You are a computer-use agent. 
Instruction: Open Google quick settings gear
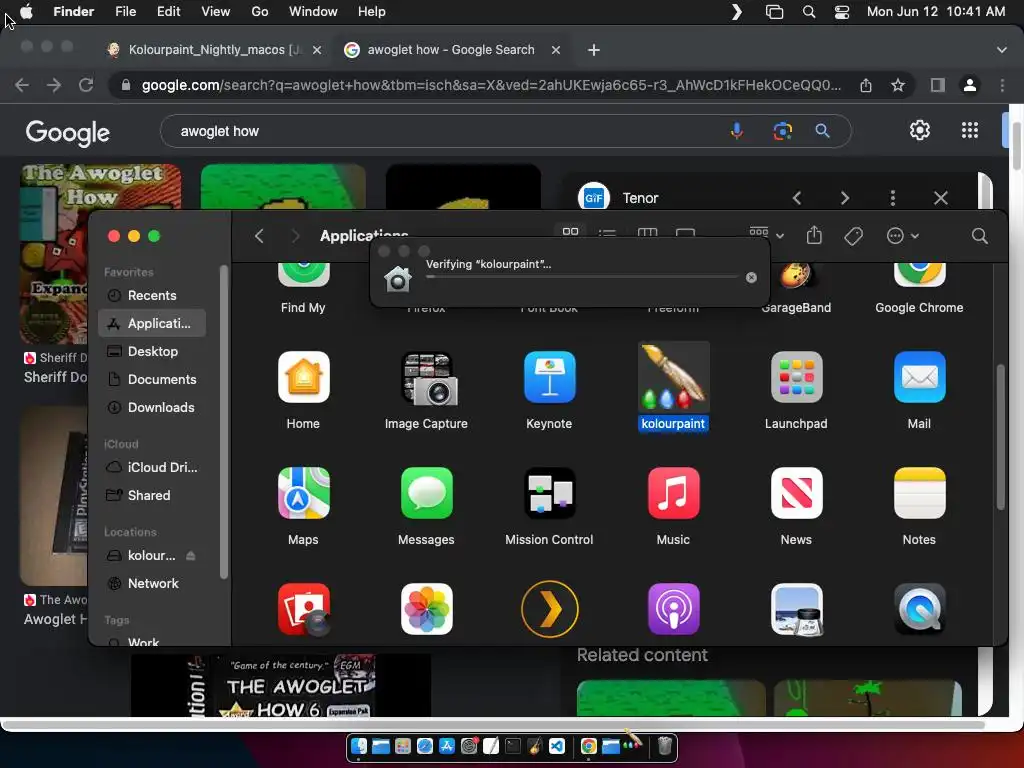click(x=920, y=130)
